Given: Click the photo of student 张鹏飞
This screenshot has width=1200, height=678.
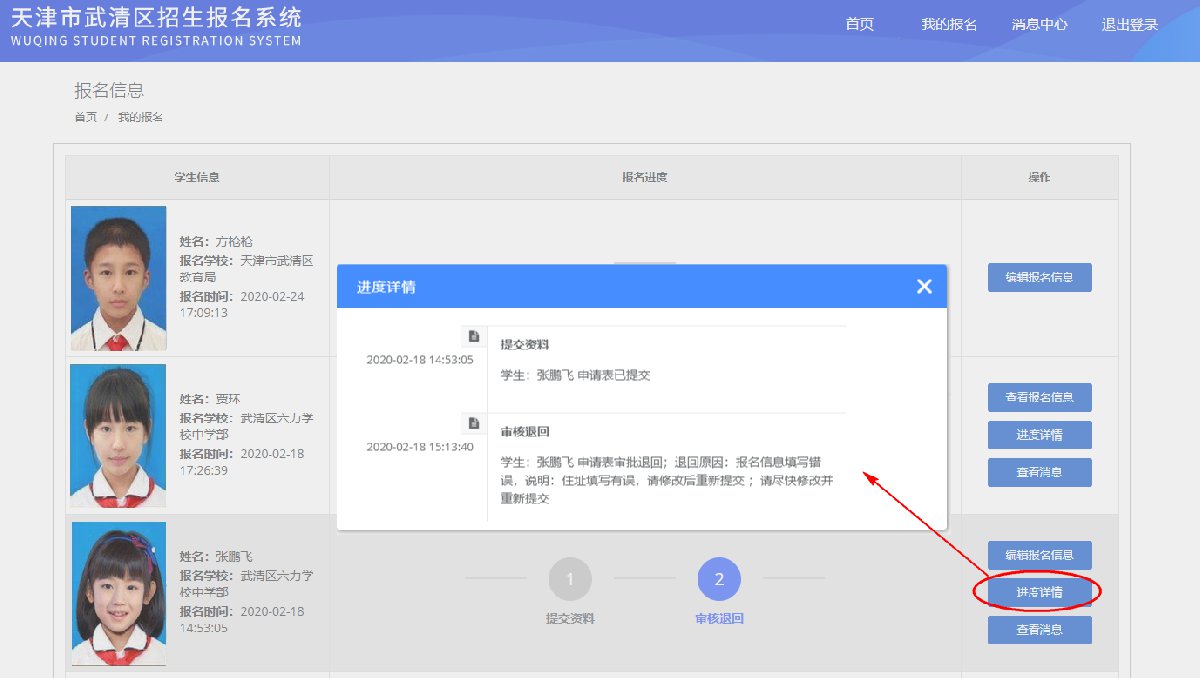Looking at the screenshot, I should (118, 593).
